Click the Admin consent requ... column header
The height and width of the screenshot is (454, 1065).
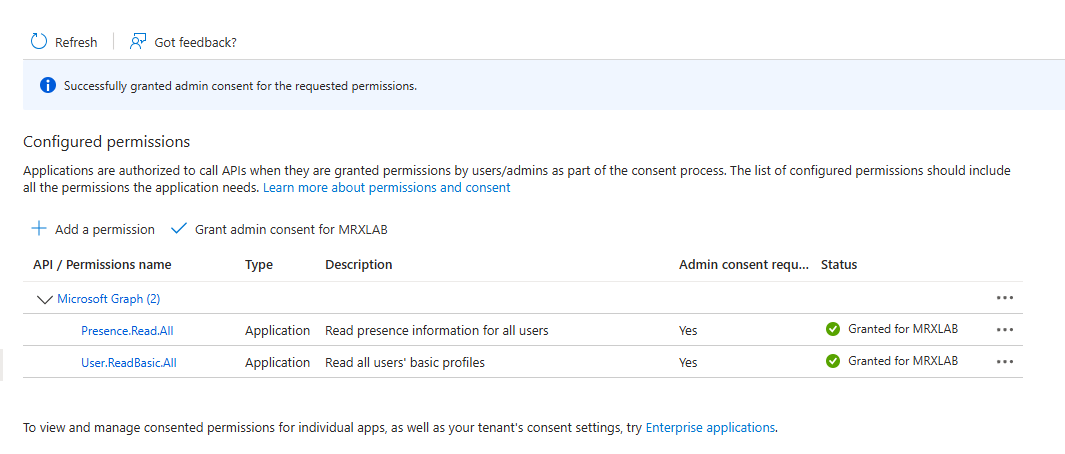744,264
